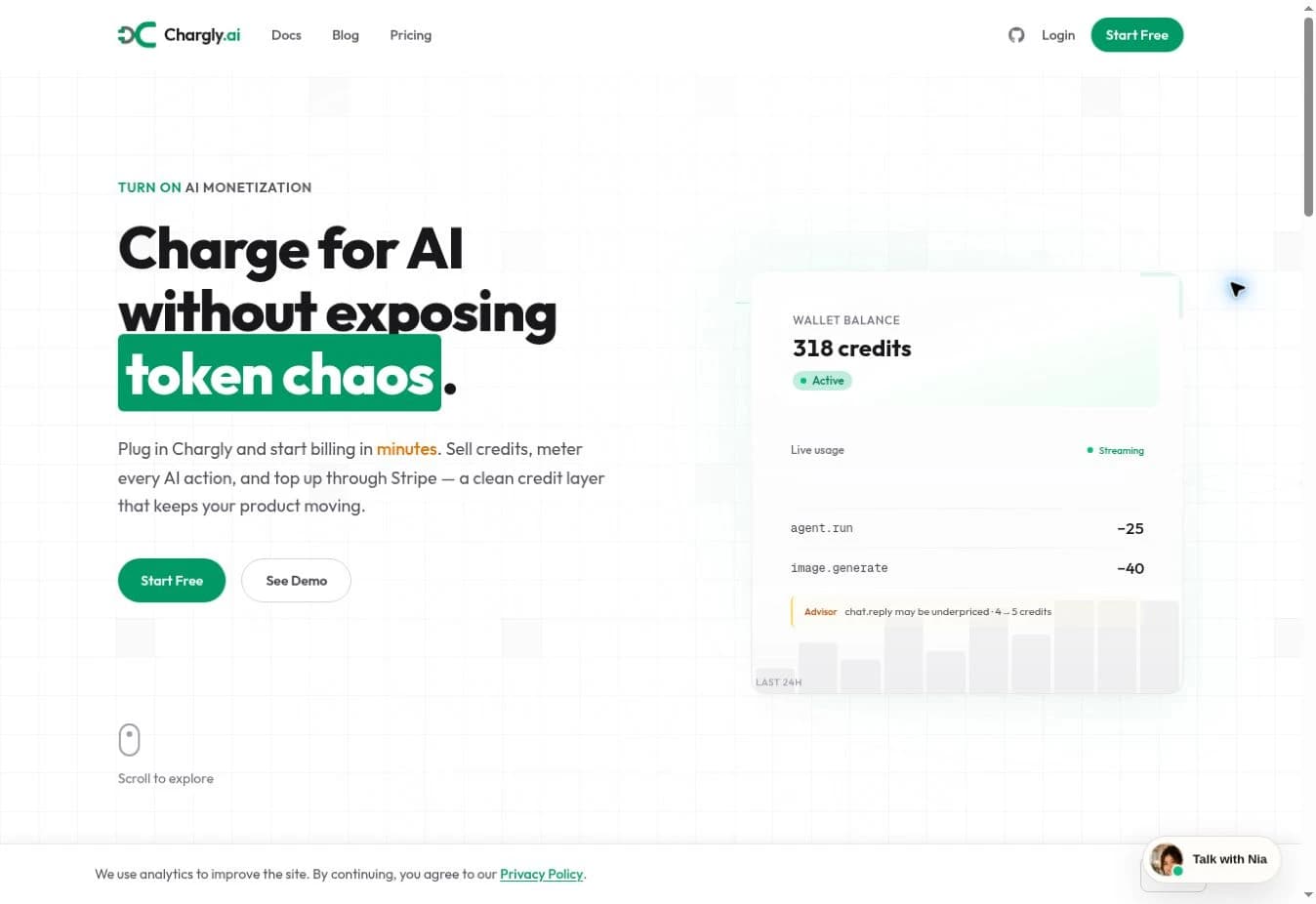Click the green Active status badge

(x=822, y=381)
